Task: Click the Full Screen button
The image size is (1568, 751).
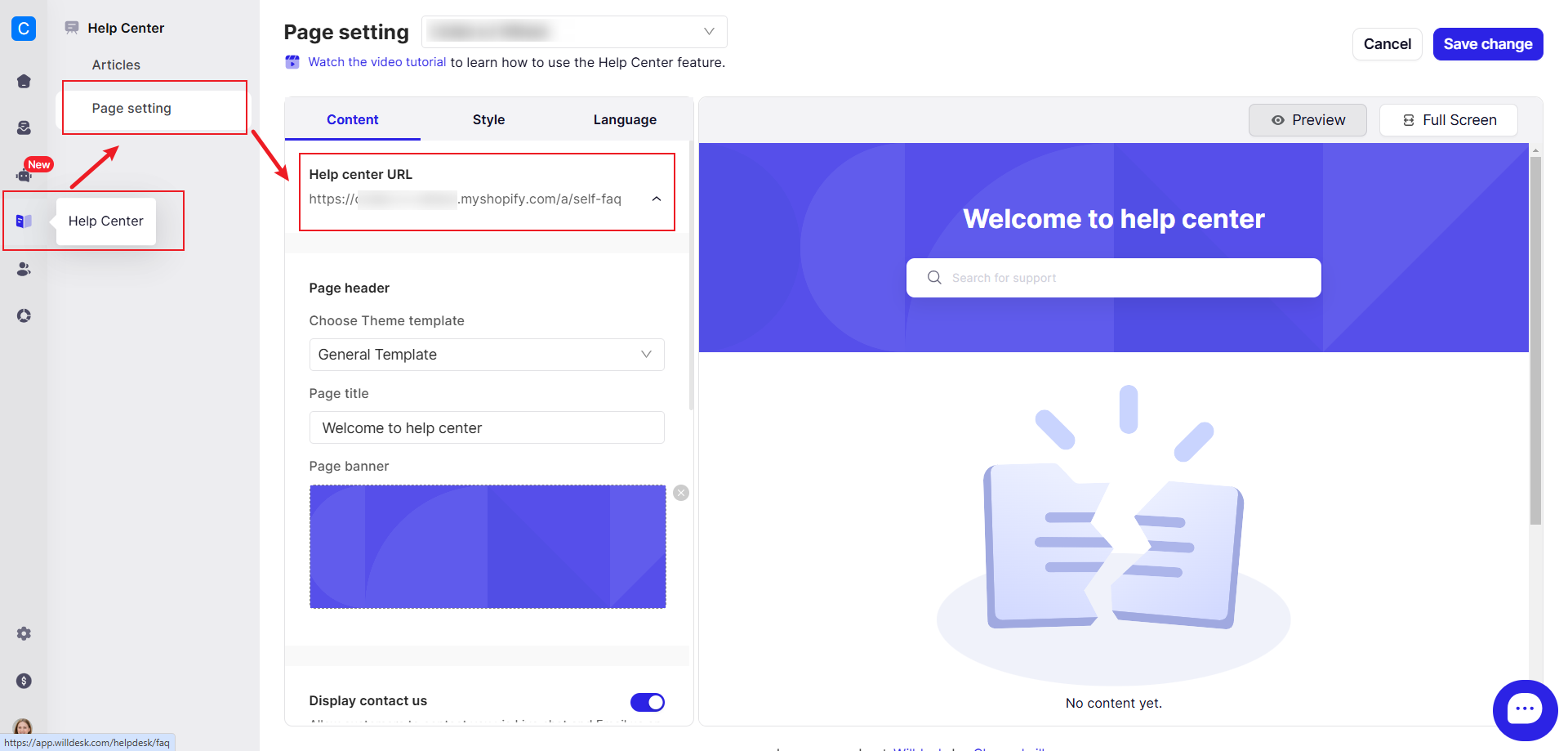Action: (x=1449, y=120)
